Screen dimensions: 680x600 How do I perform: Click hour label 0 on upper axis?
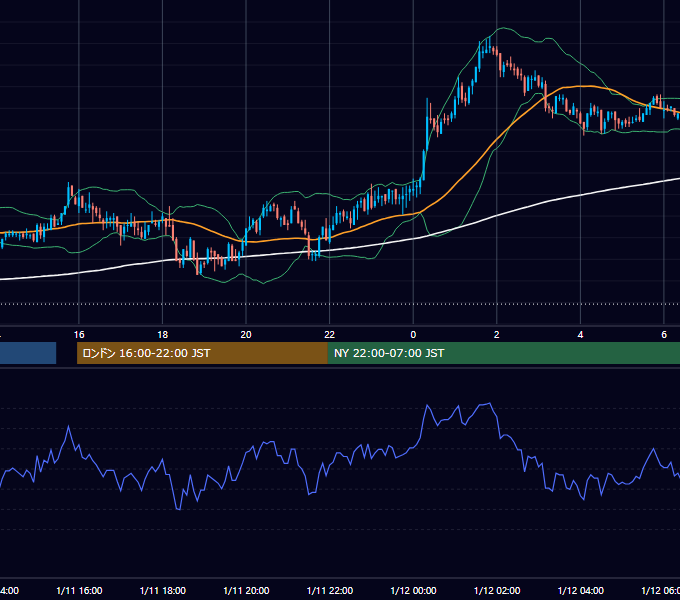413,335
